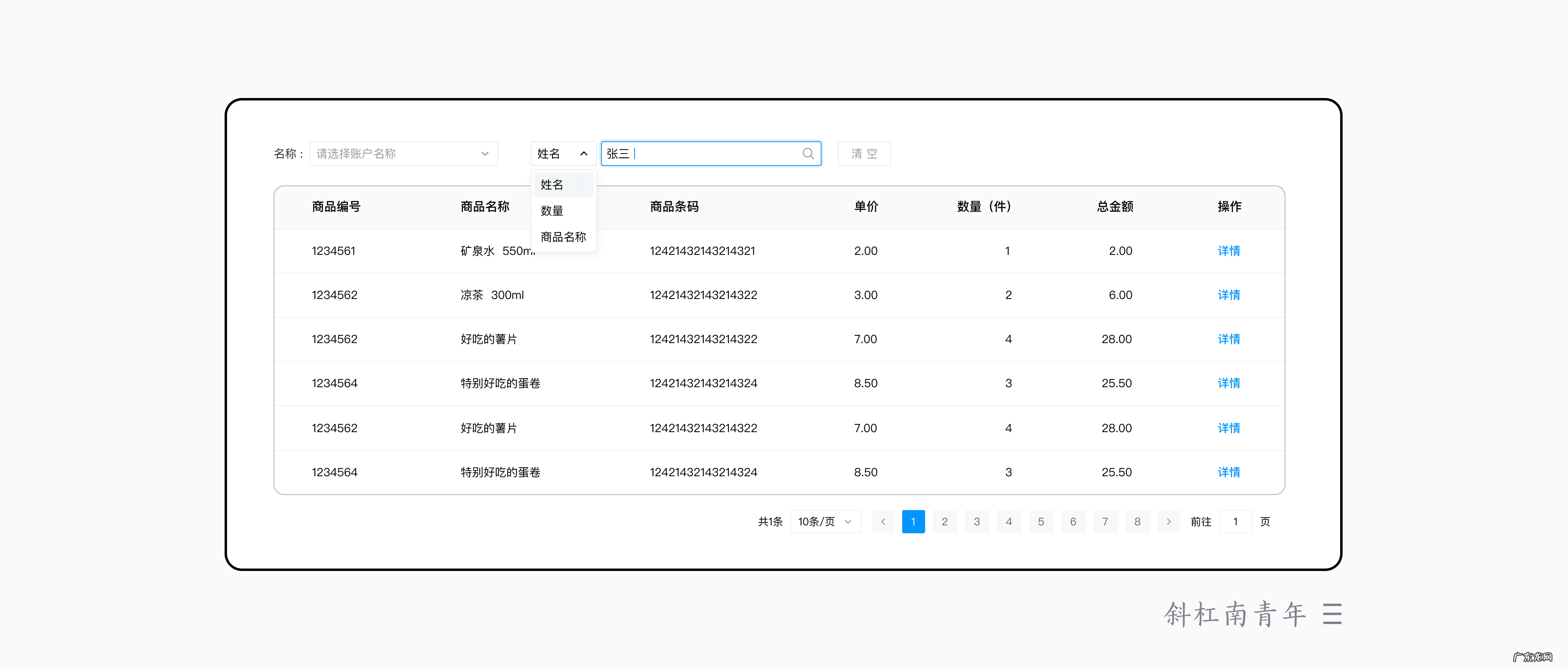
Task: Click the chevron on the 10条/页 selector
Action: coord(849,522)
